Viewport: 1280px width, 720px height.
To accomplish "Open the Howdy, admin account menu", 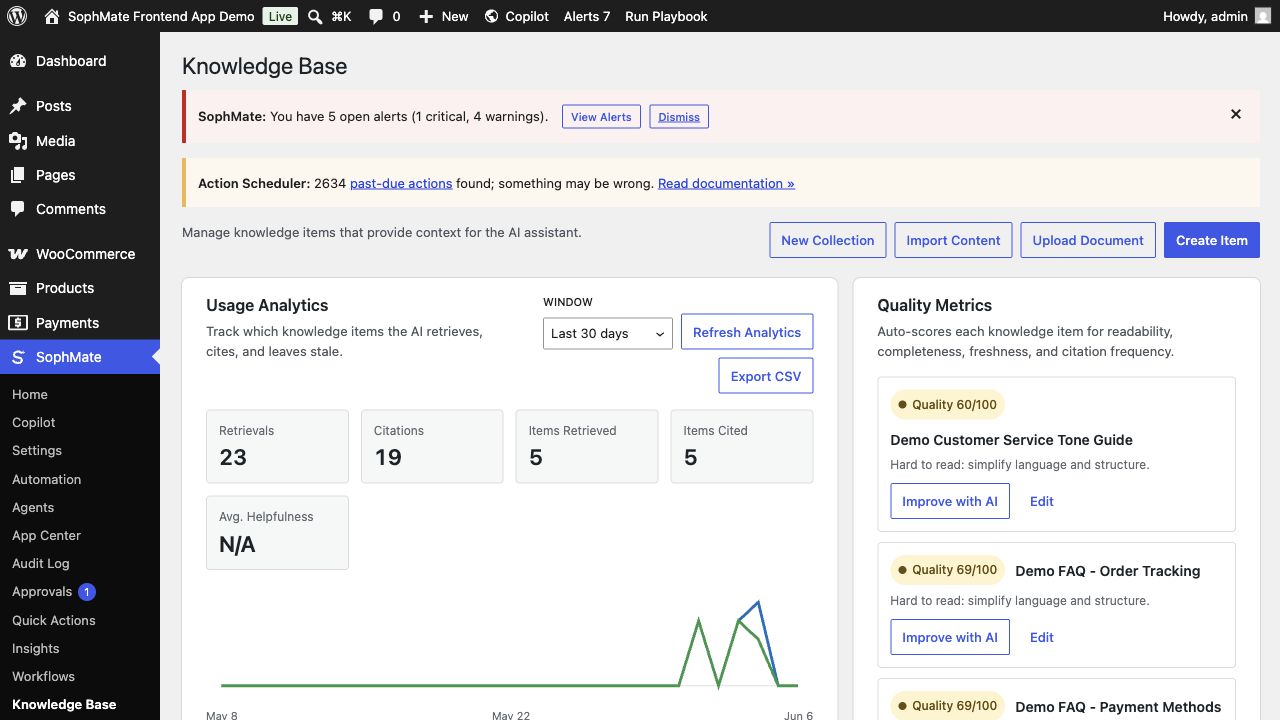I will [1217, 16].
